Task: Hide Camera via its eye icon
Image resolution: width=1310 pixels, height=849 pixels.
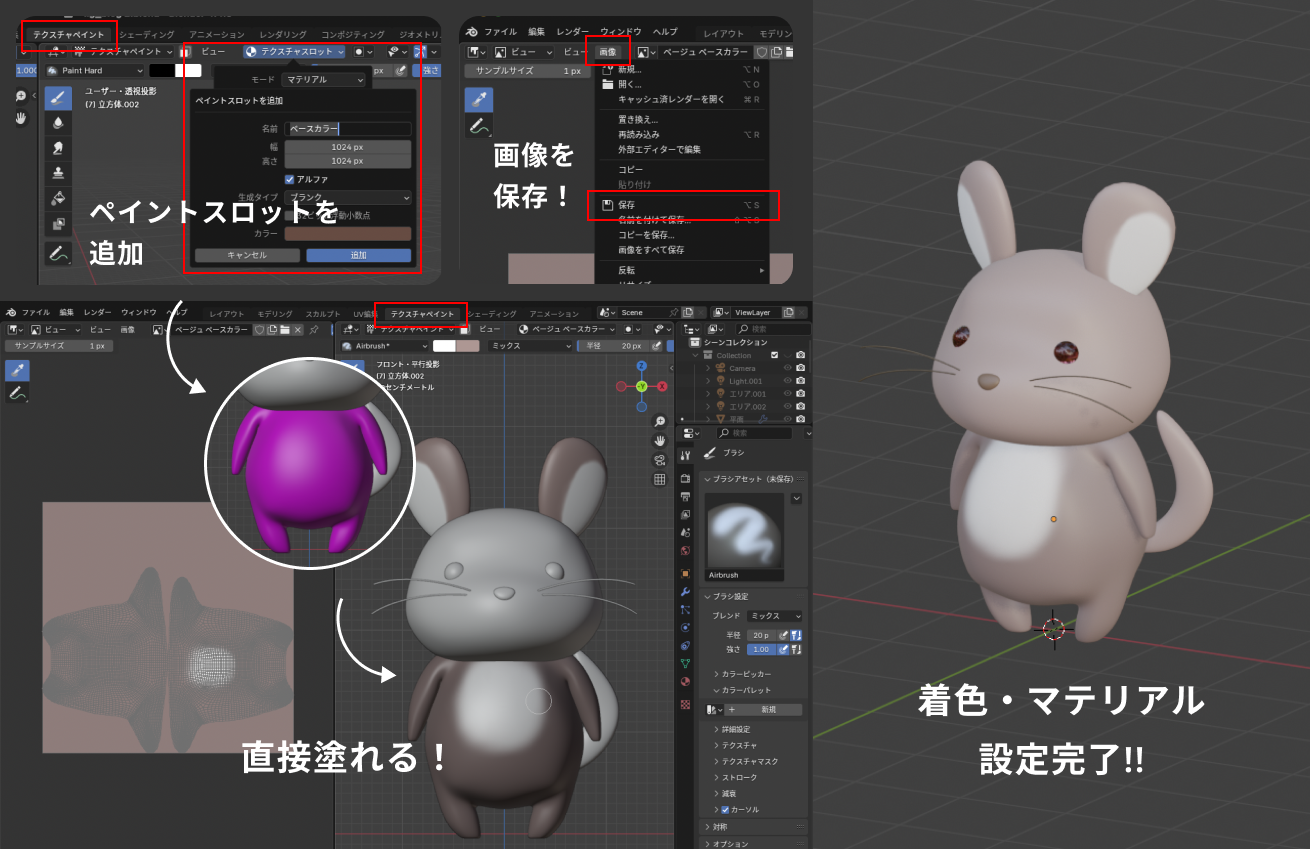Action: (787, 368)
